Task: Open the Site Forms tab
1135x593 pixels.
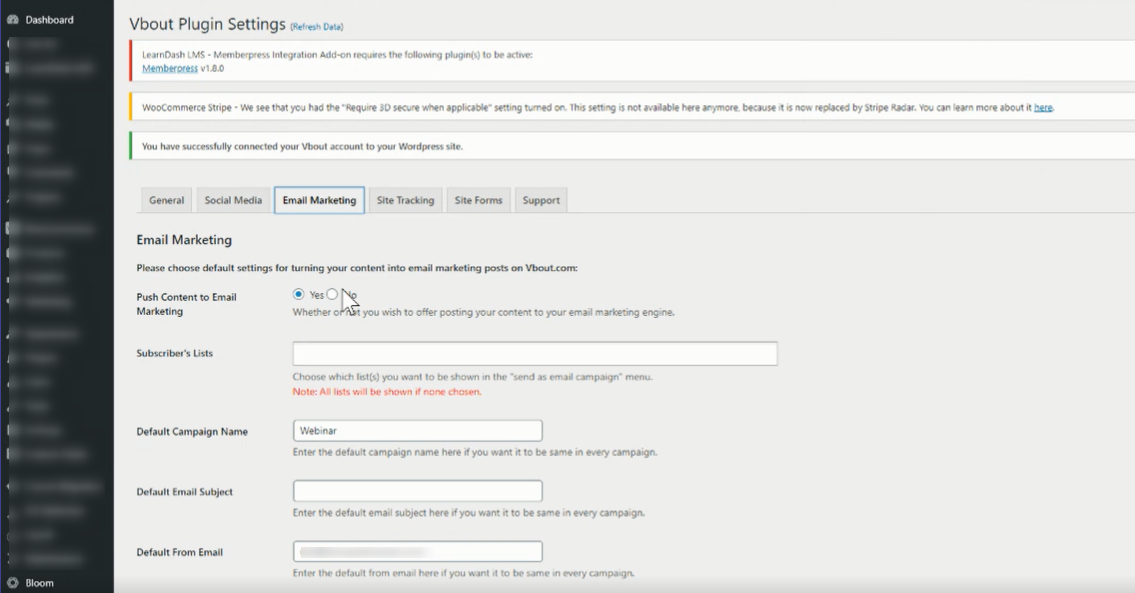Action: tap(478, 201)
